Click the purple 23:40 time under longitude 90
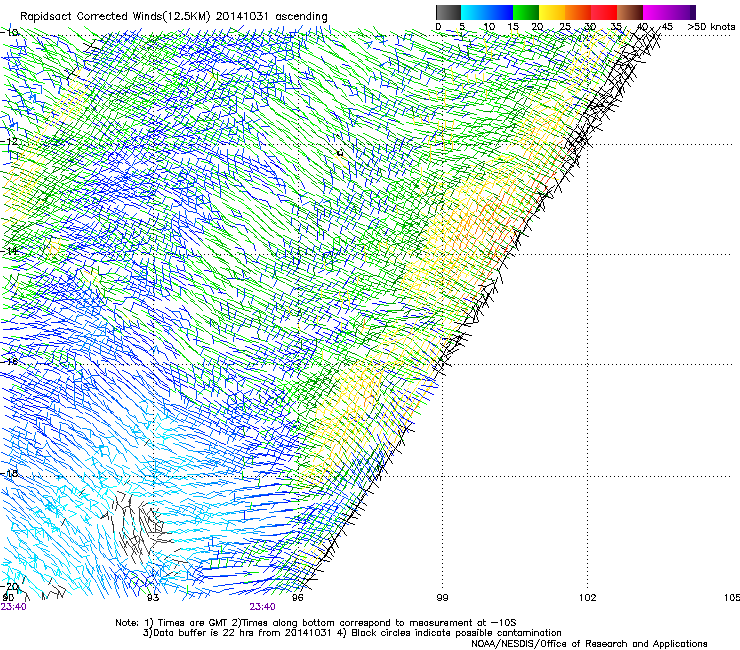Viewport: 740px width, 650px height. tap(13, 607)
